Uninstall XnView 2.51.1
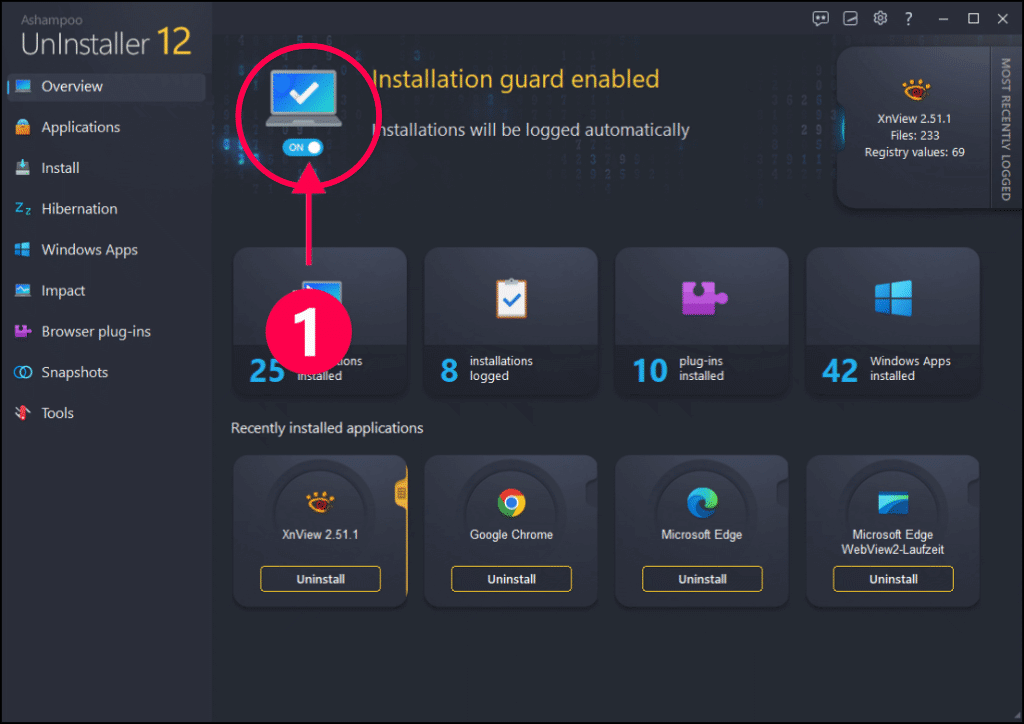The width and height of the screenshot is (1024, 724). point(320,579)
